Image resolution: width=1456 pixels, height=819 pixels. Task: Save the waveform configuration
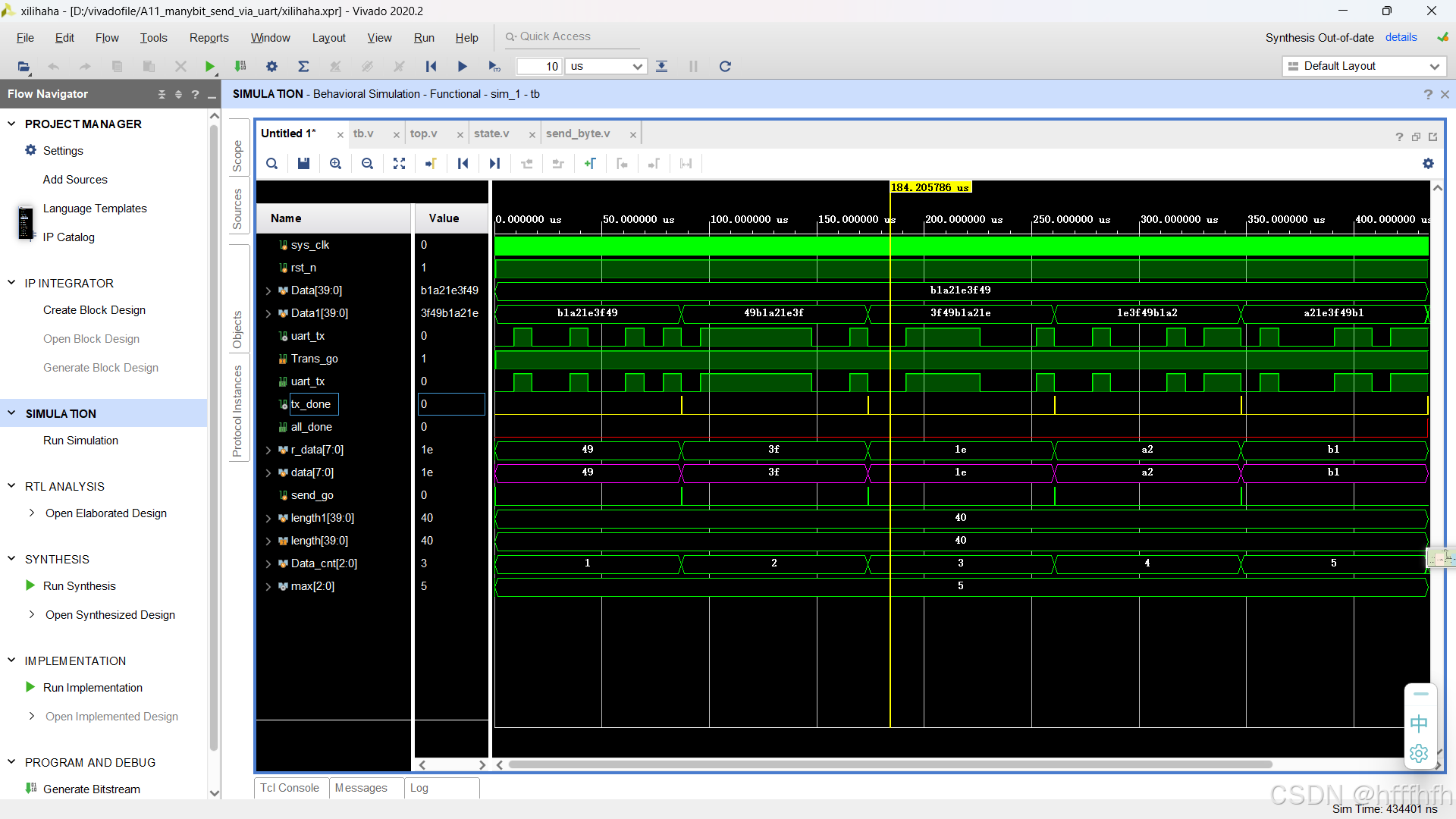303,163
